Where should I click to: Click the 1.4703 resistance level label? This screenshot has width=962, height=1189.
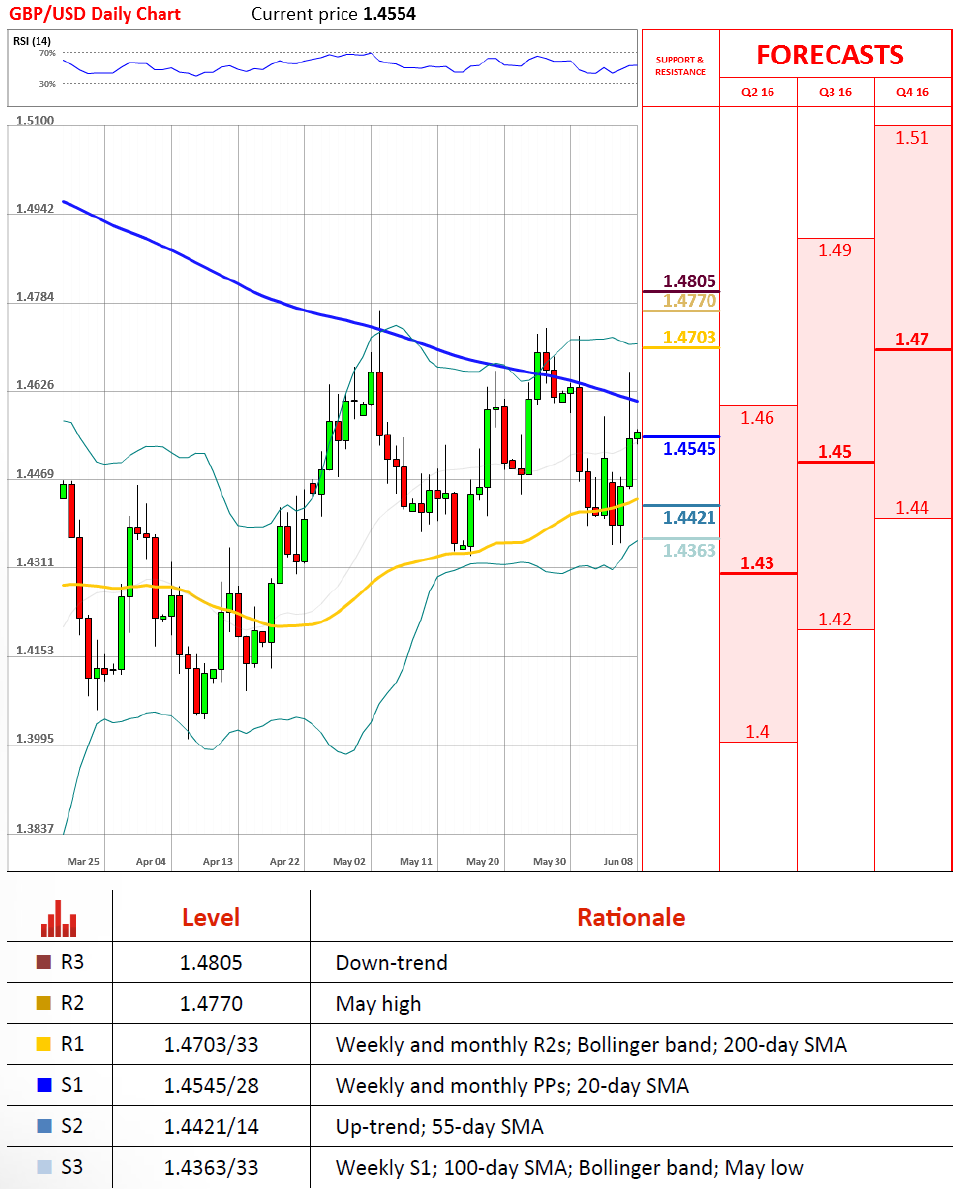pos(689,337)
